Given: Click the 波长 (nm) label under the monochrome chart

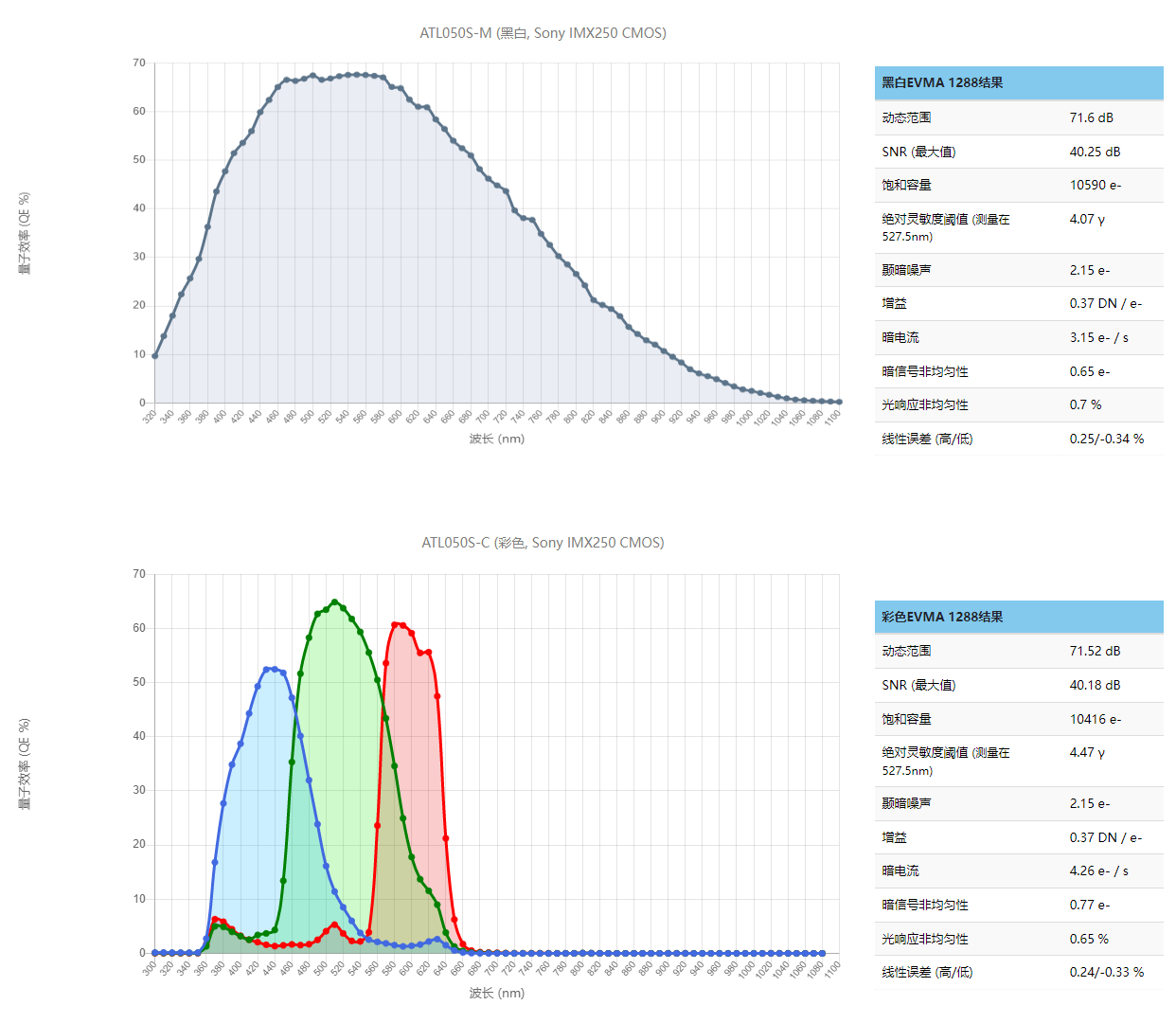Looking at the screenshot, I should pos(496,439).
